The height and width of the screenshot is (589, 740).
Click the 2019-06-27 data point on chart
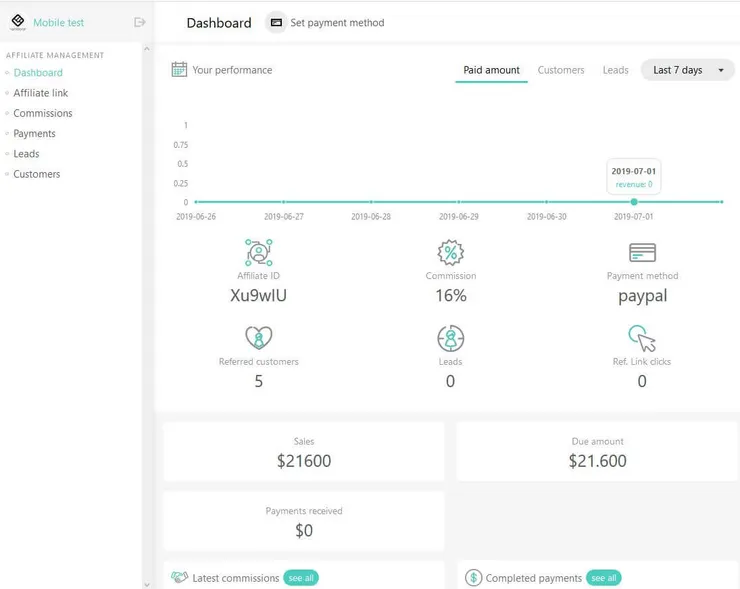(x=284, y=202)
